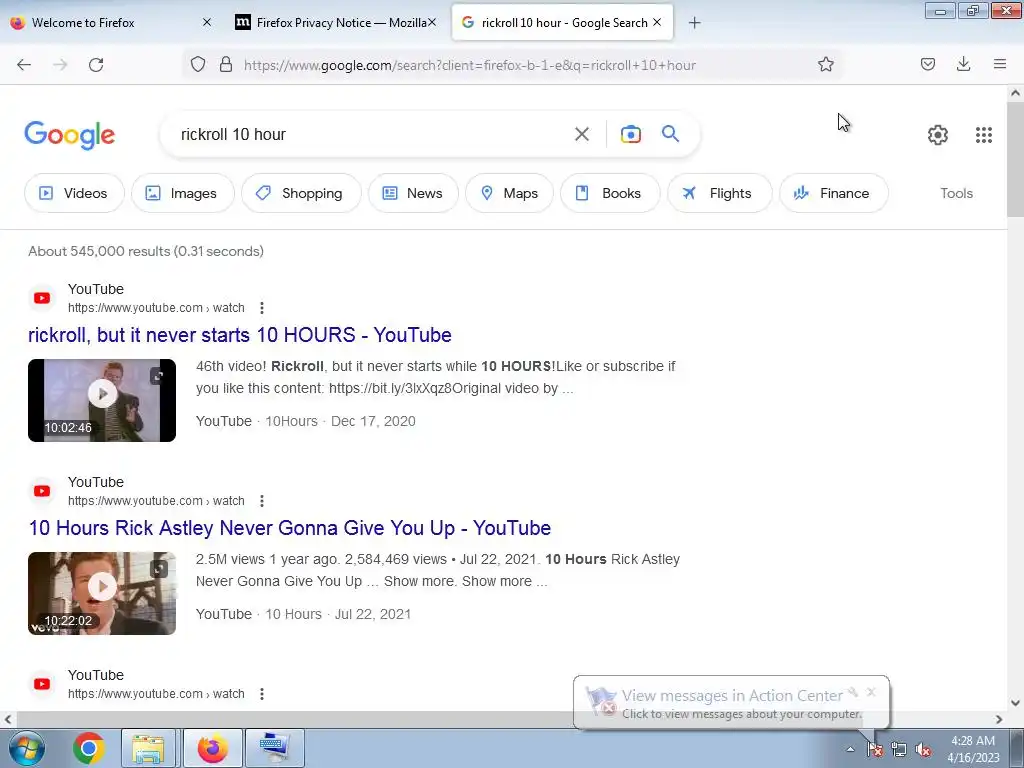The image size is (1024, 768).
Task: Close the Action Center notification balloon
Action: coord(871,692)
